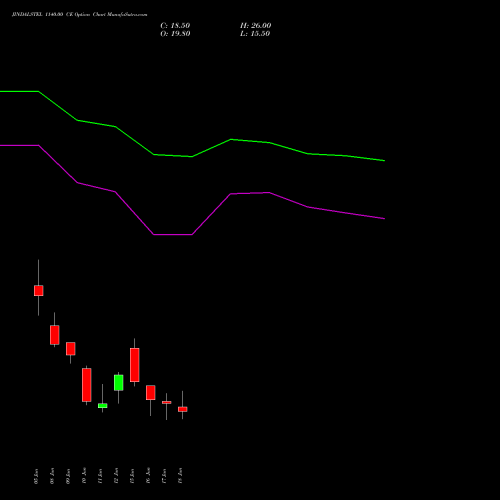Click the '17 Jun' date axis label

coord(164,476)
